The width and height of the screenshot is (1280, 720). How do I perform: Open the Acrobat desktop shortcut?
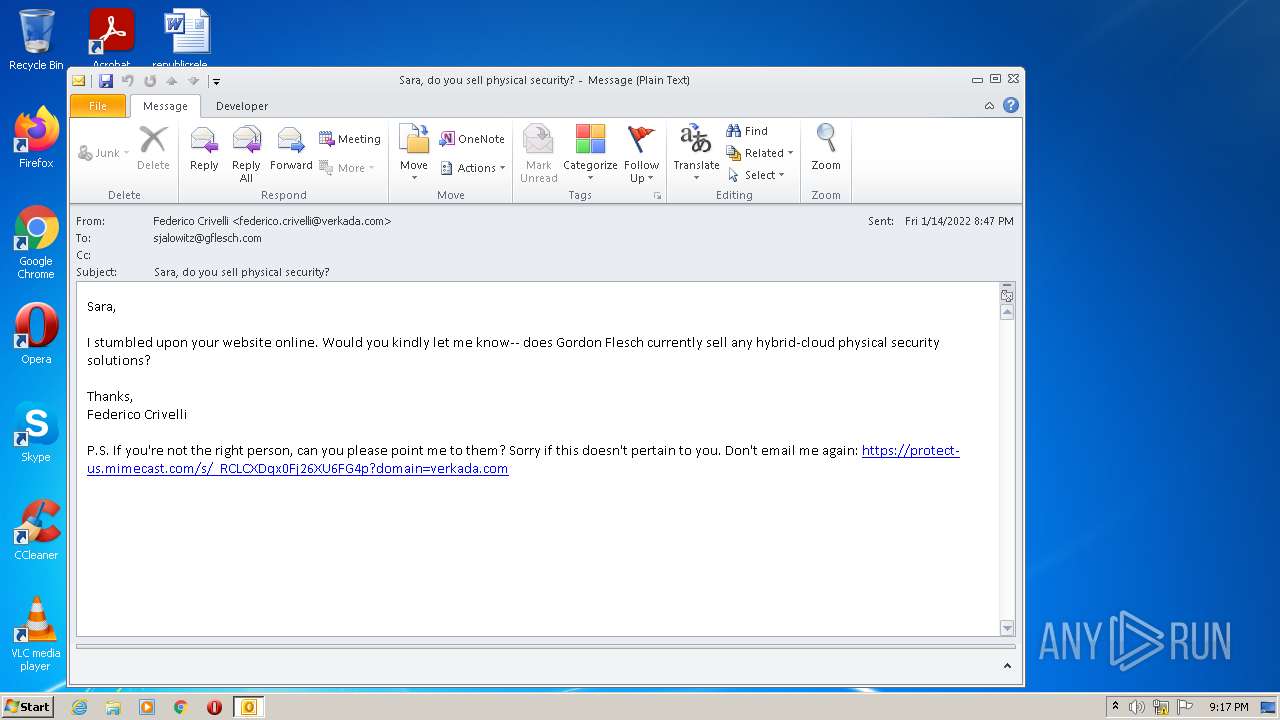(112, 38)
